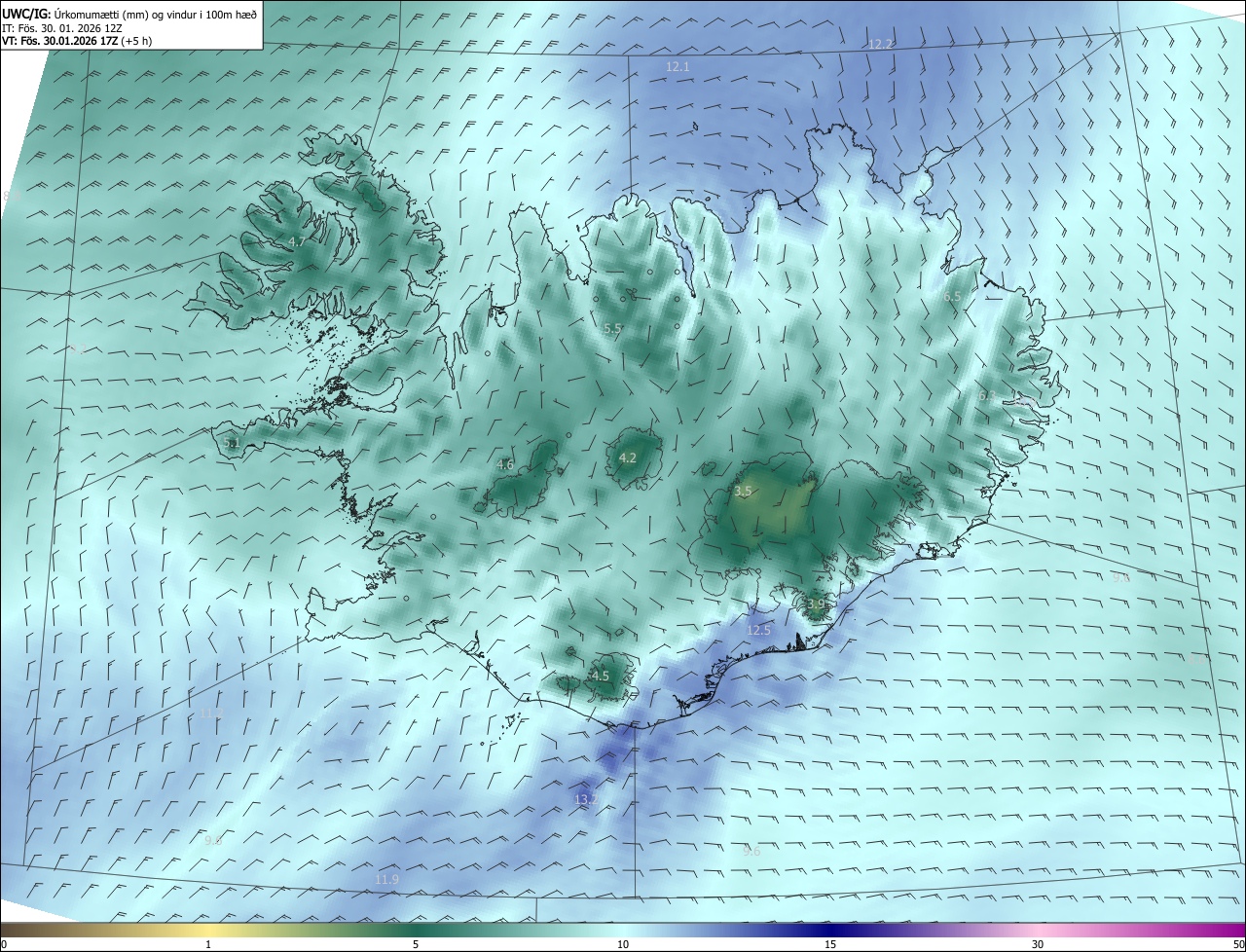Click the 13.2 value south of Iceland

(x=585, y=799)
